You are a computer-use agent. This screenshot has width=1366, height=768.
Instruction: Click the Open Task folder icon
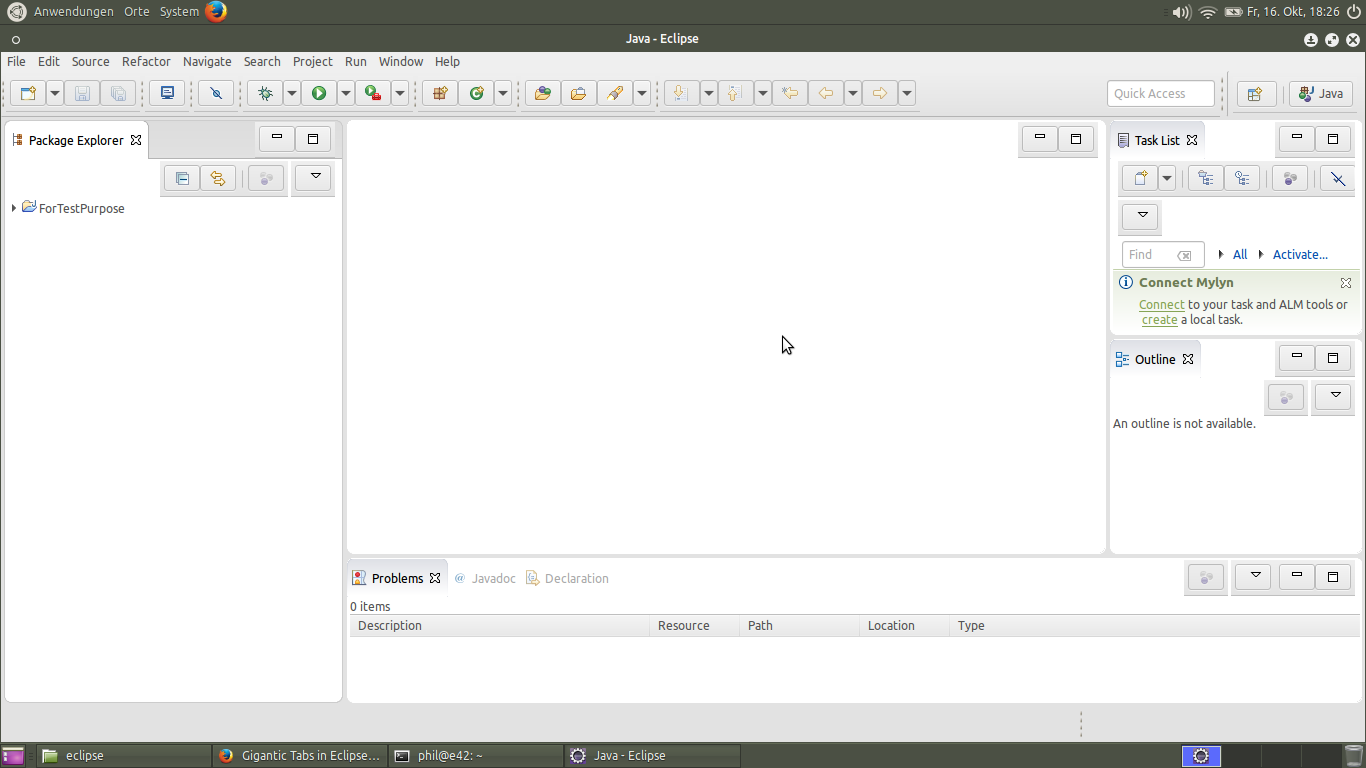click(579, 93)
